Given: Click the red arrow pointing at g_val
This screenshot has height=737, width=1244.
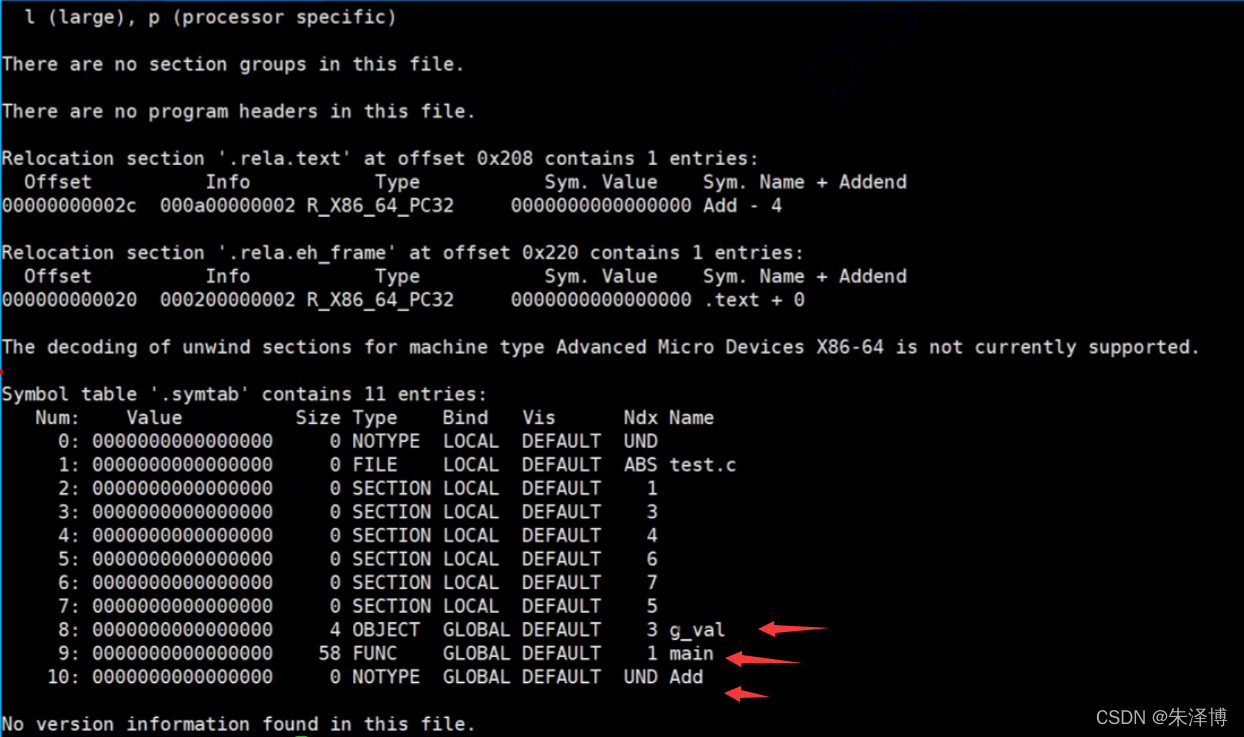Looking at the screenshot, I should pos(793,629).
